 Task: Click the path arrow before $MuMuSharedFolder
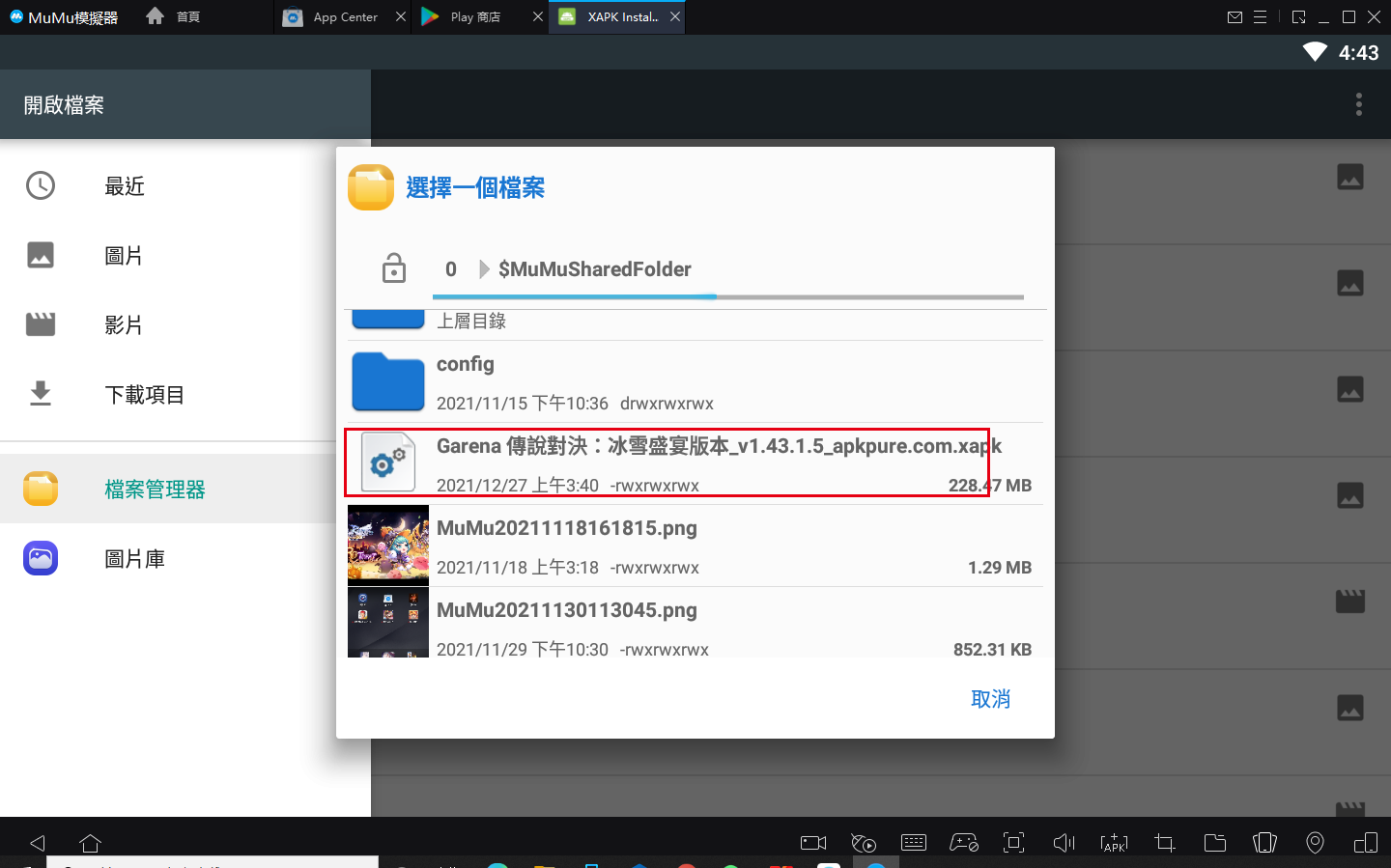pos(485,269)
